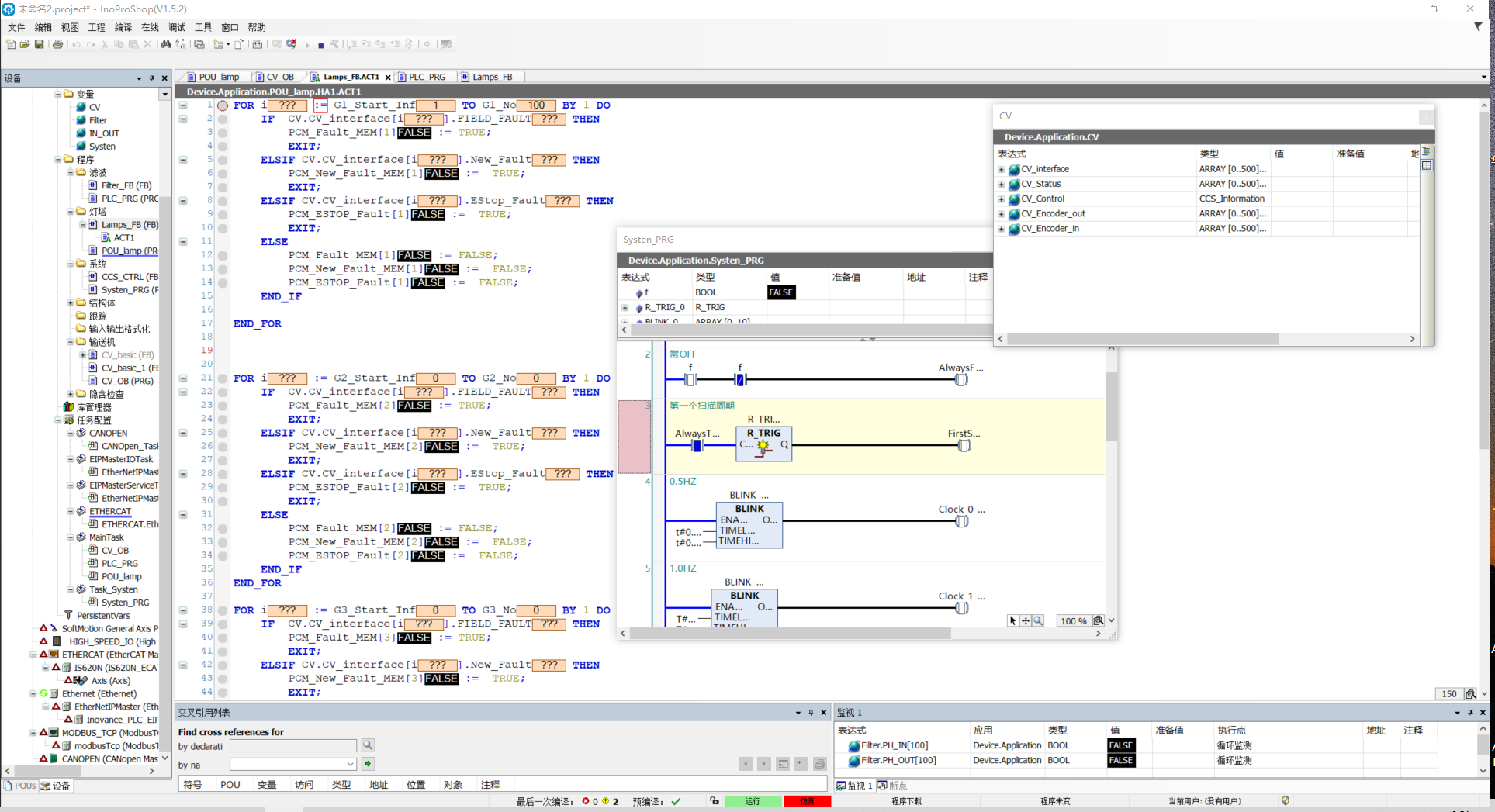Expand CV_Encoder_out row in CV window
1495x812 pixels.
point(1002,214)
